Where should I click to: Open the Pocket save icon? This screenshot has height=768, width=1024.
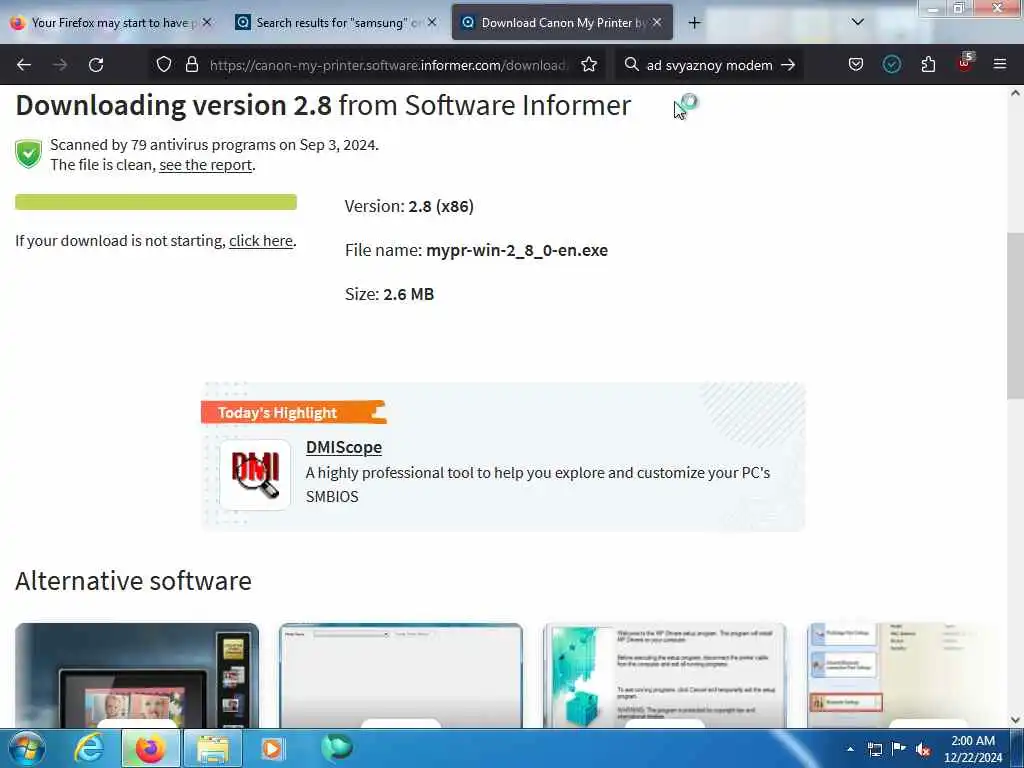(856, 65)
